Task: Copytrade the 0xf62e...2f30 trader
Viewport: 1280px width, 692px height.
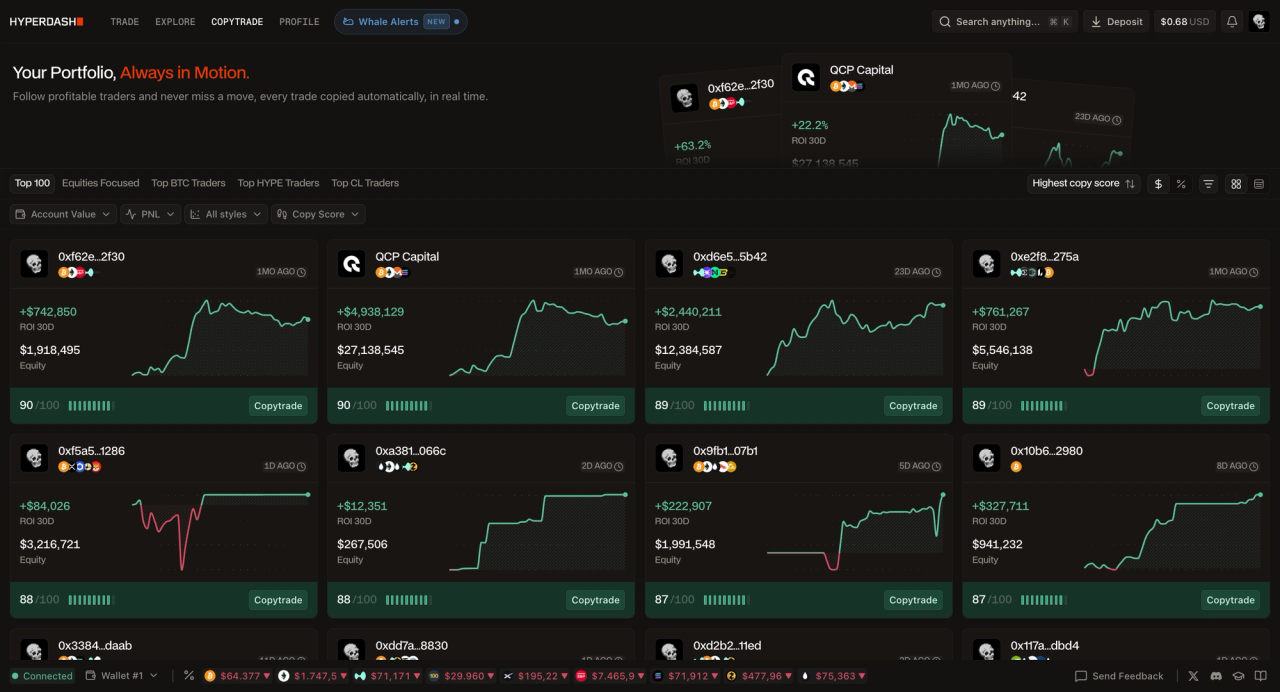Action: (278, 406)
